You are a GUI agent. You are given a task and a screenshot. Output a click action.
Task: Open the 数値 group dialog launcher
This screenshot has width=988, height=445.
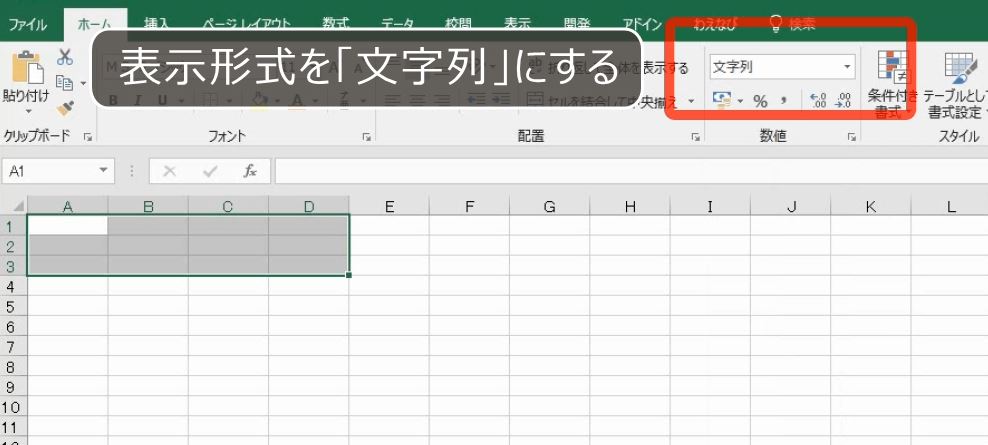pos(851,136)
